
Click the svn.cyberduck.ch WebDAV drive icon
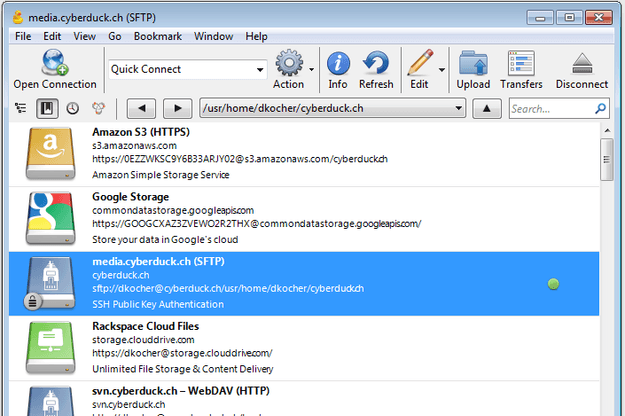(50, 401)
